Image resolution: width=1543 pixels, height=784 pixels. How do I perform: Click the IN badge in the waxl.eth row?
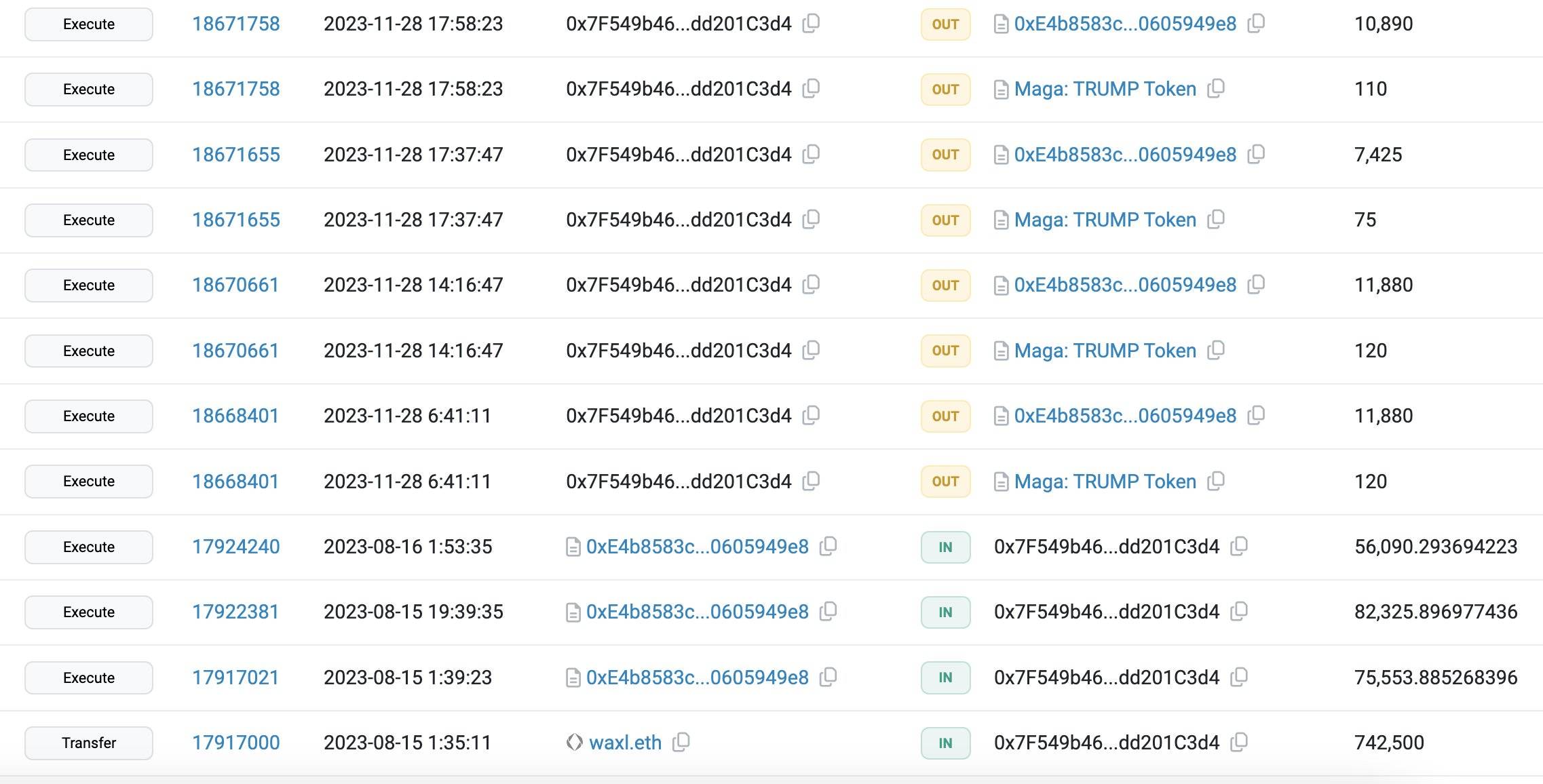945,743
